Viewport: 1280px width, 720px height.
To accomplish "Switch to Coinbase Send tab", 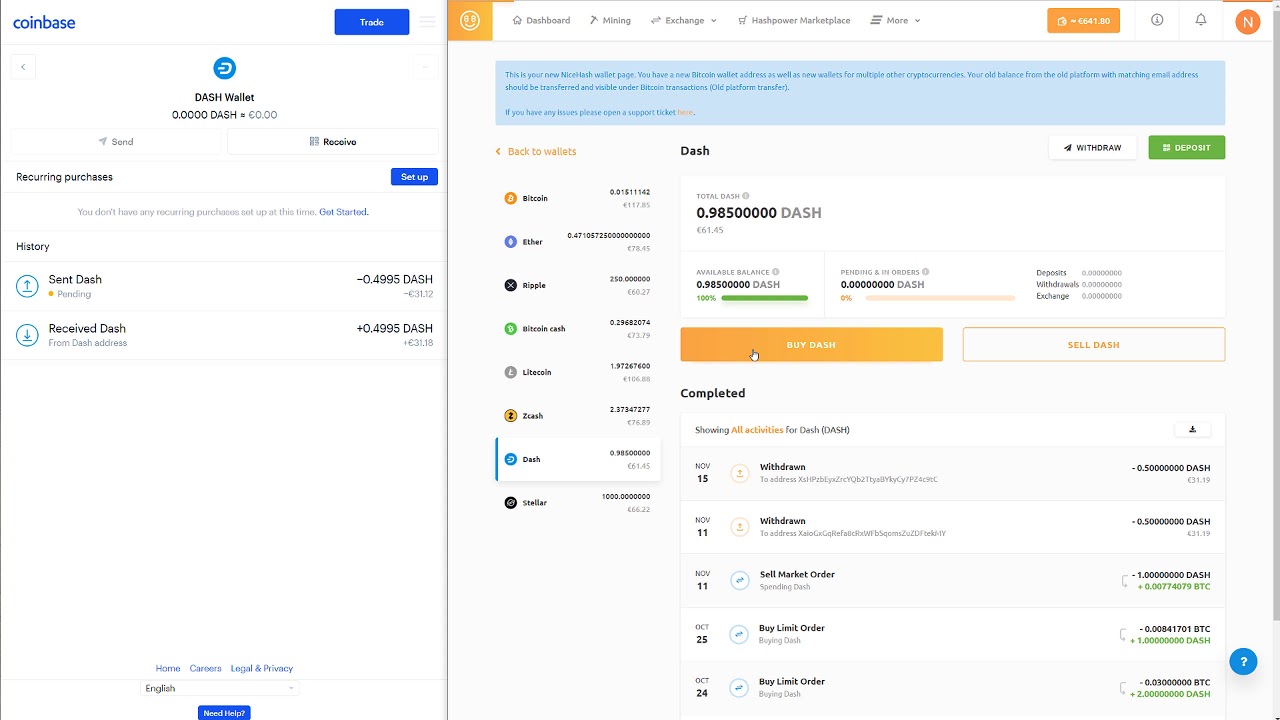I will coord(116,142).
